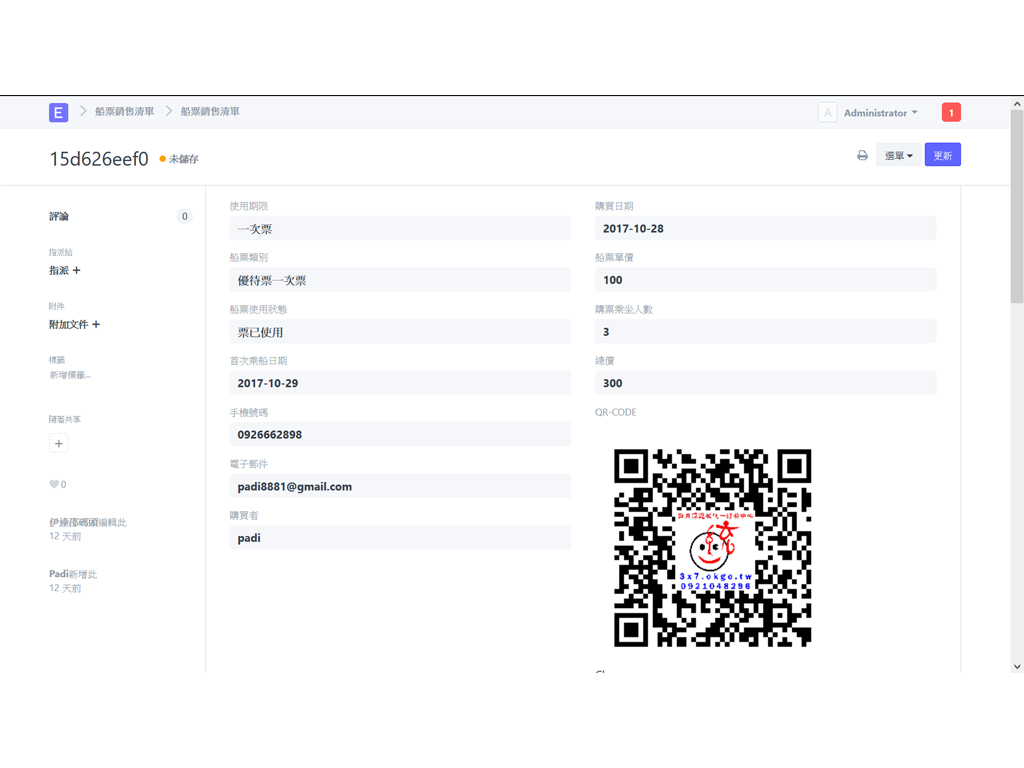Click the heart like icon
1024x768 pixels.
(x=54, y=485)
